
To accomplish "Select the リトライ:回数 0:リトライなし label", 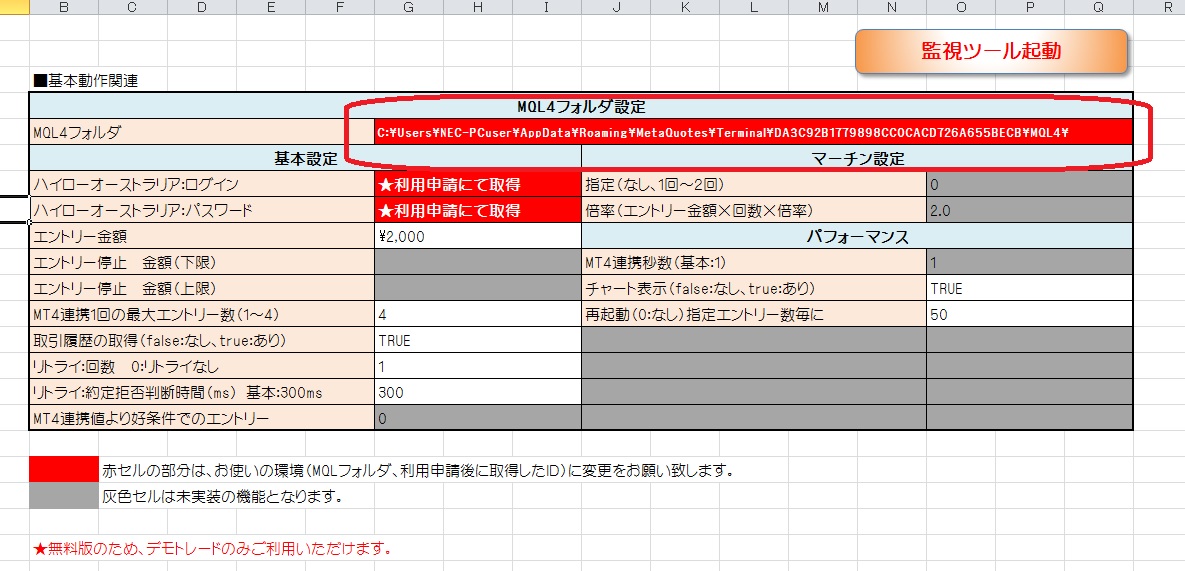I will coord(202,367).
